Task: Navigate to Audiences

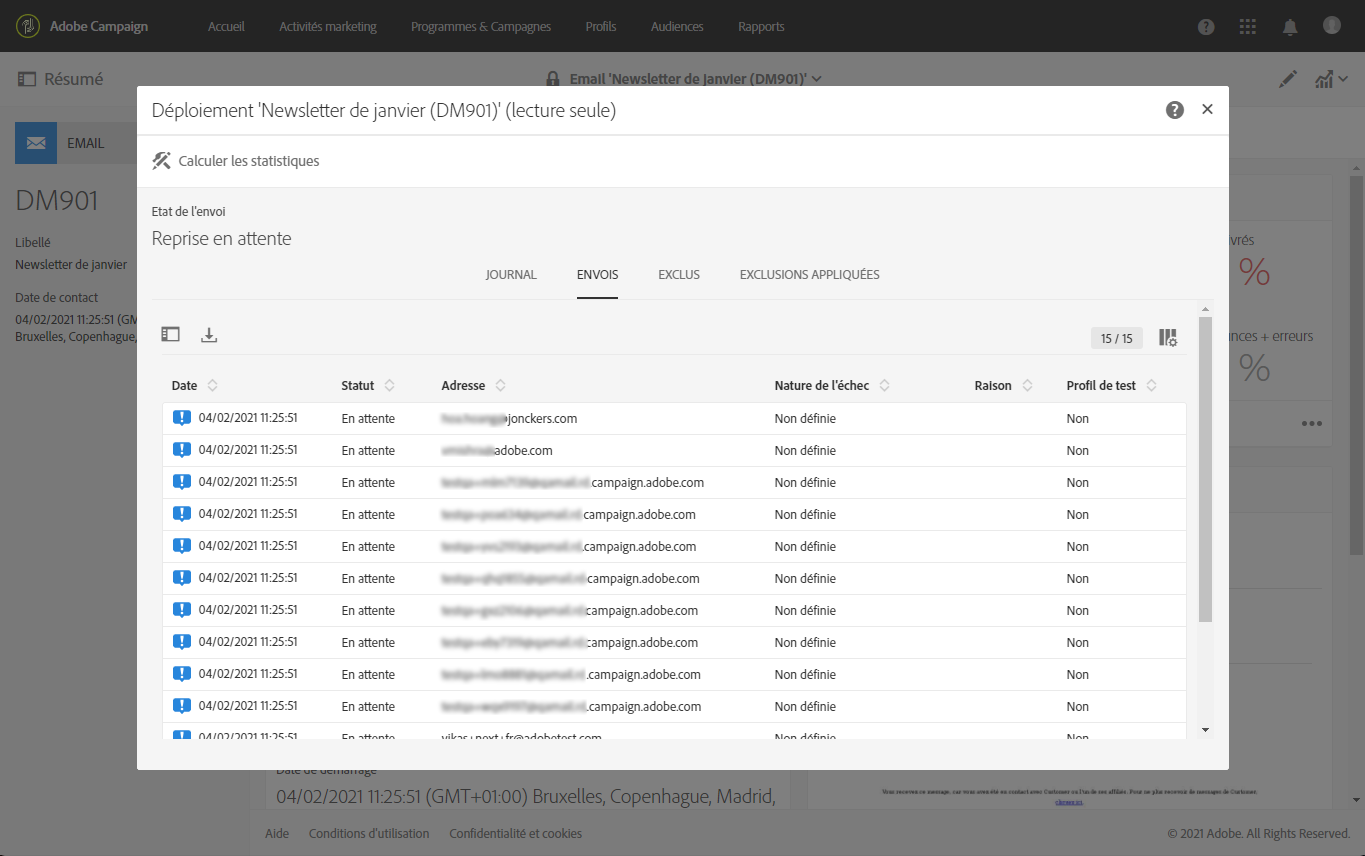Action: click(x=677, y=27)
